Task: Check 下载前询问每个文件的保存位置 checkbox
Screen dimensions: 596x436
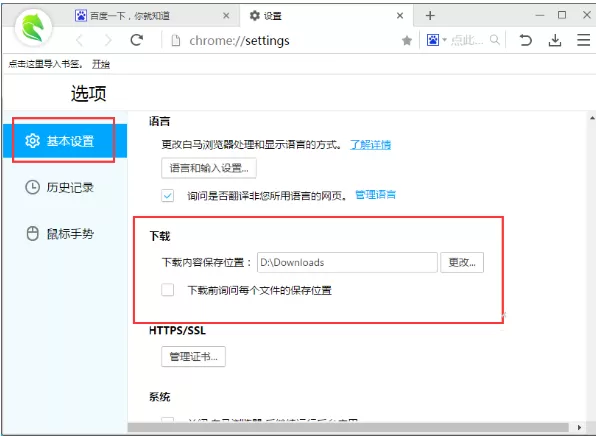Action: point(167,290)
